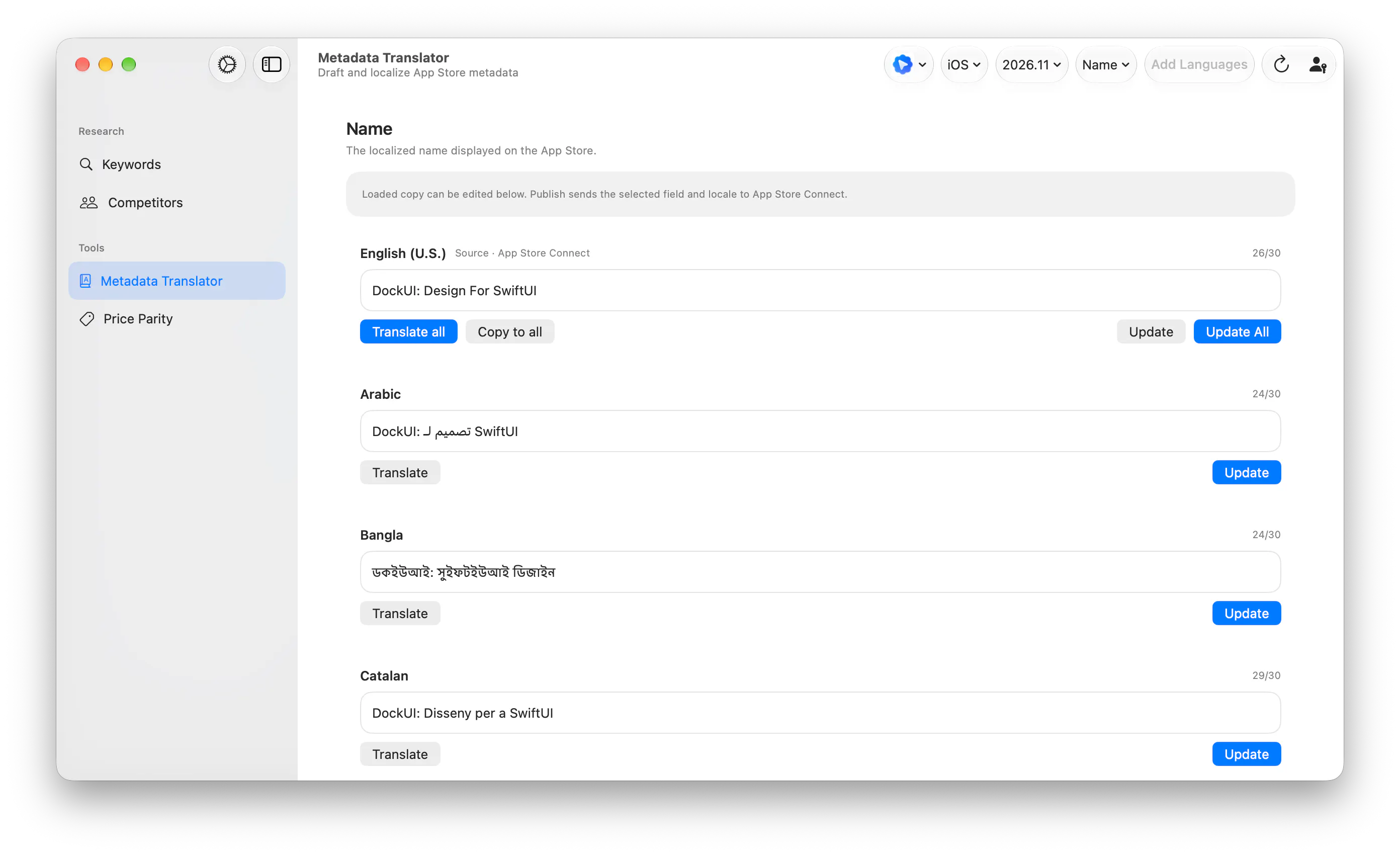Focus the Arabic name field
Image resolution: width=1400 pixels, height=855 pixels.
tap(821, 431)
